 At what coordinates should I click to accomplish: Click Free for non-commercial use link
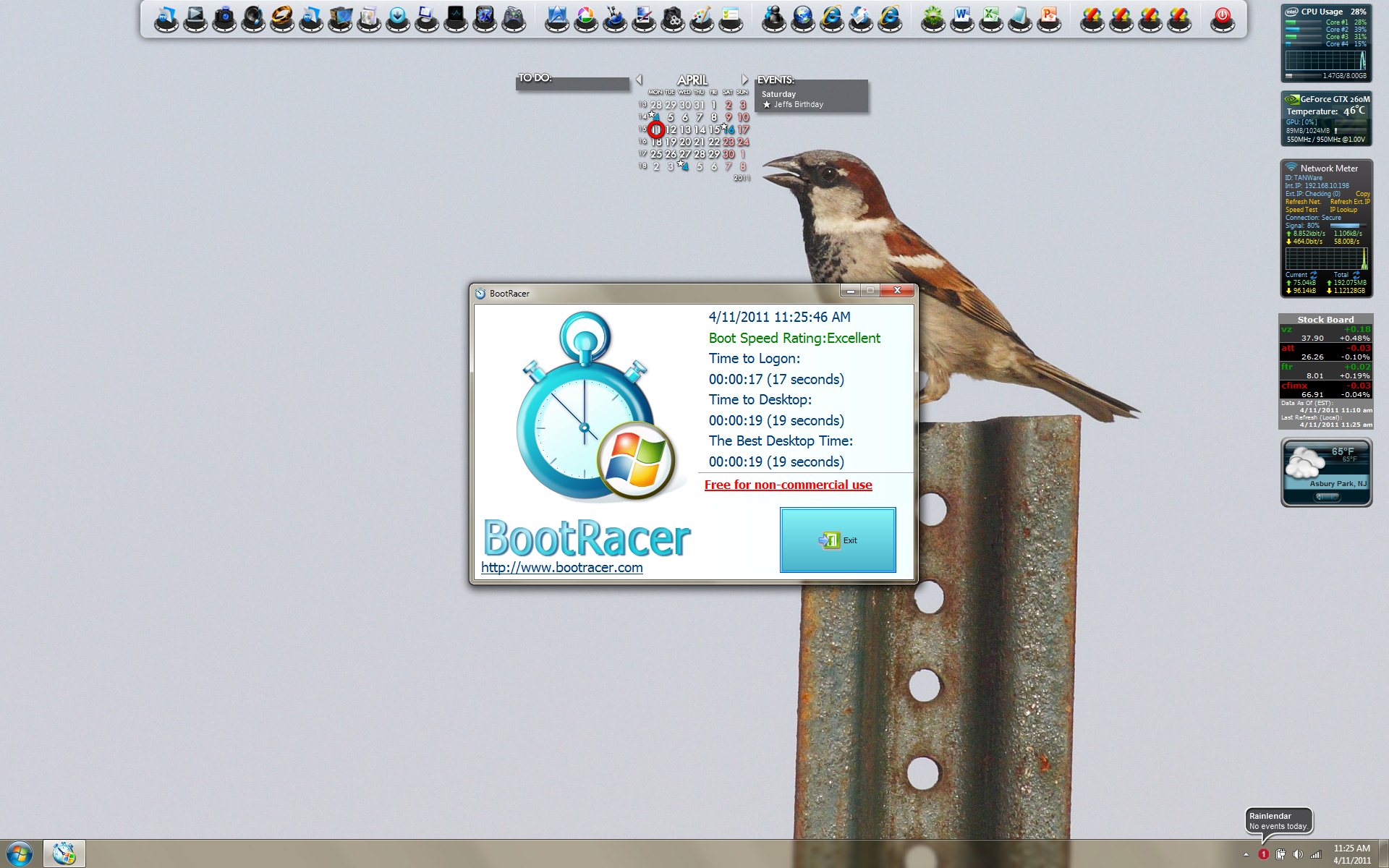tap(788, 485)
